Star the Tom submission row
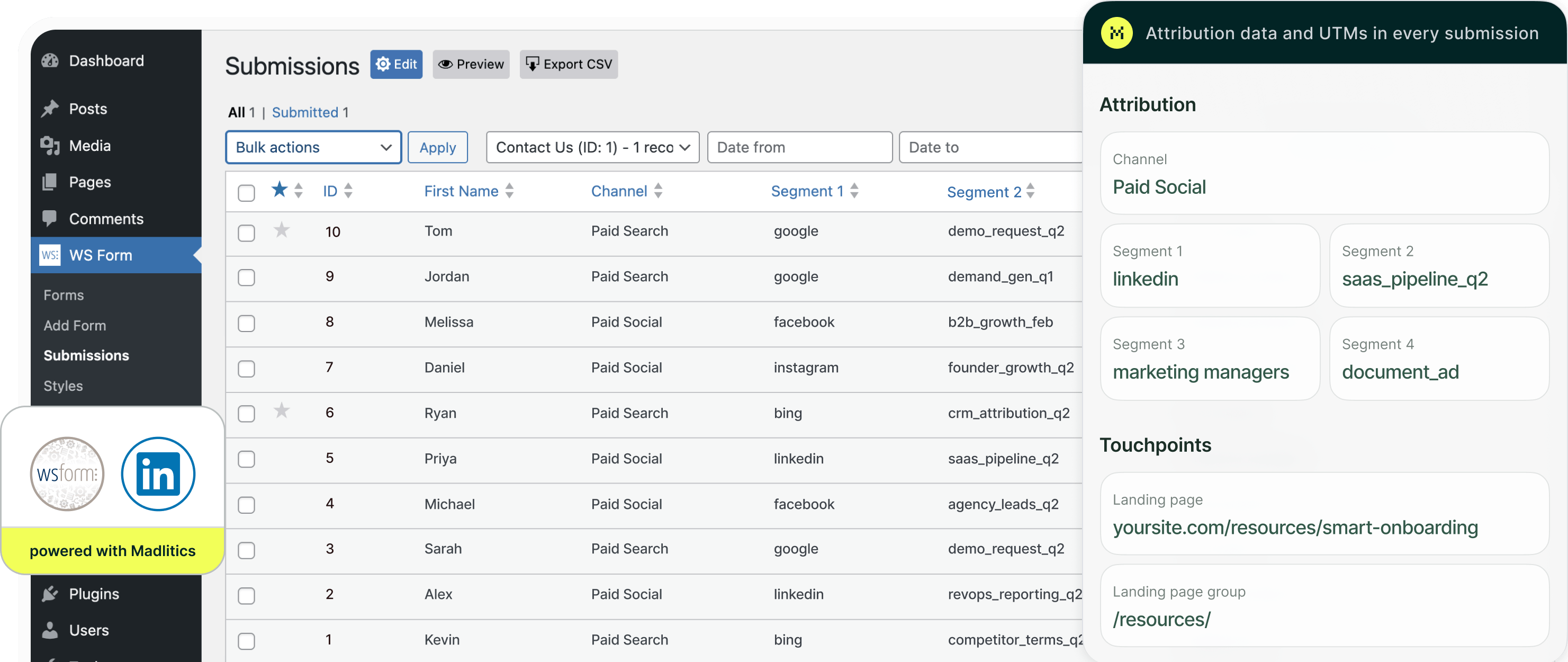 point(281,230)
